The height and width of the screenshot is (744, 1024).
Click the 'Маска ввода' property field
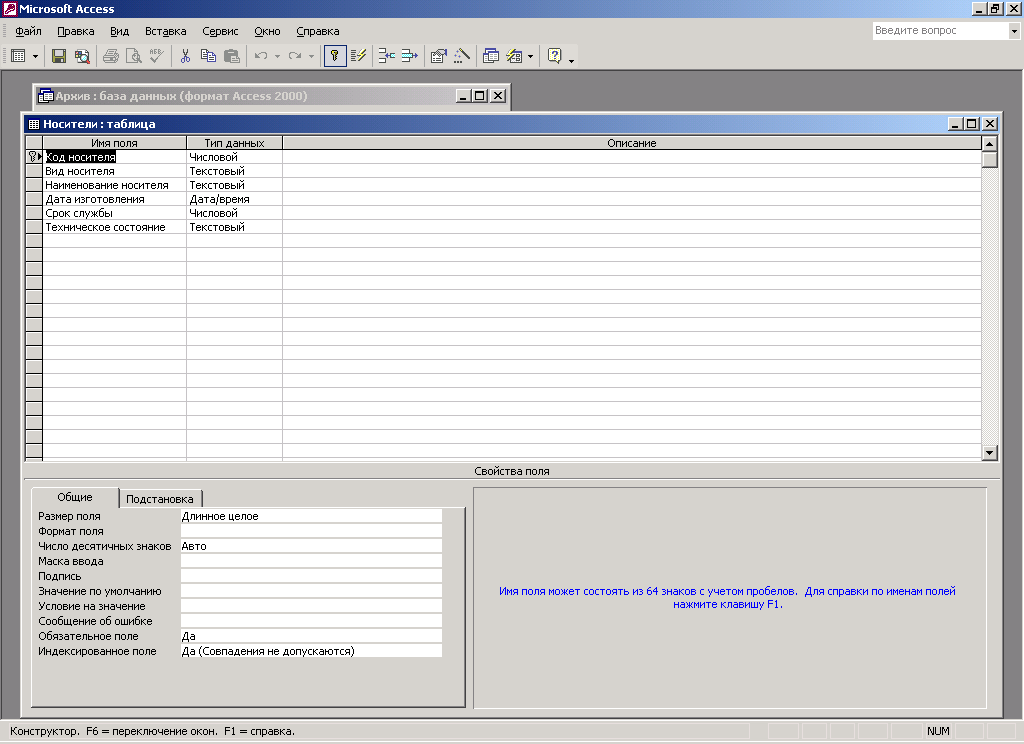click(x=310, y=561)
